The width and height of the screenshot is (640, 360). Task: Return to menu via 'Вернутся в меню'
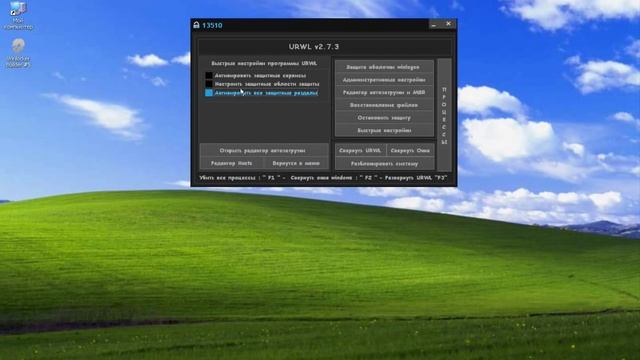(296, 163)
